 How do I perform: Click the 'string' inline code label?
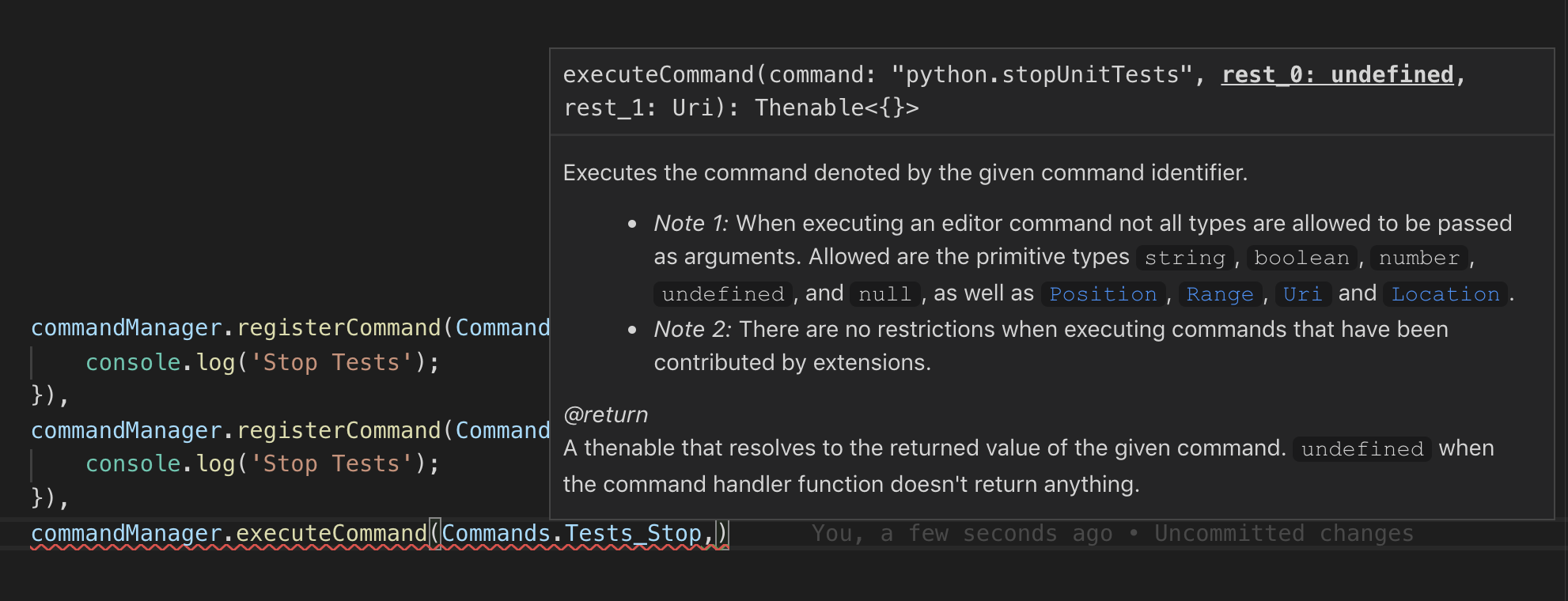(x=1184, y=258)
